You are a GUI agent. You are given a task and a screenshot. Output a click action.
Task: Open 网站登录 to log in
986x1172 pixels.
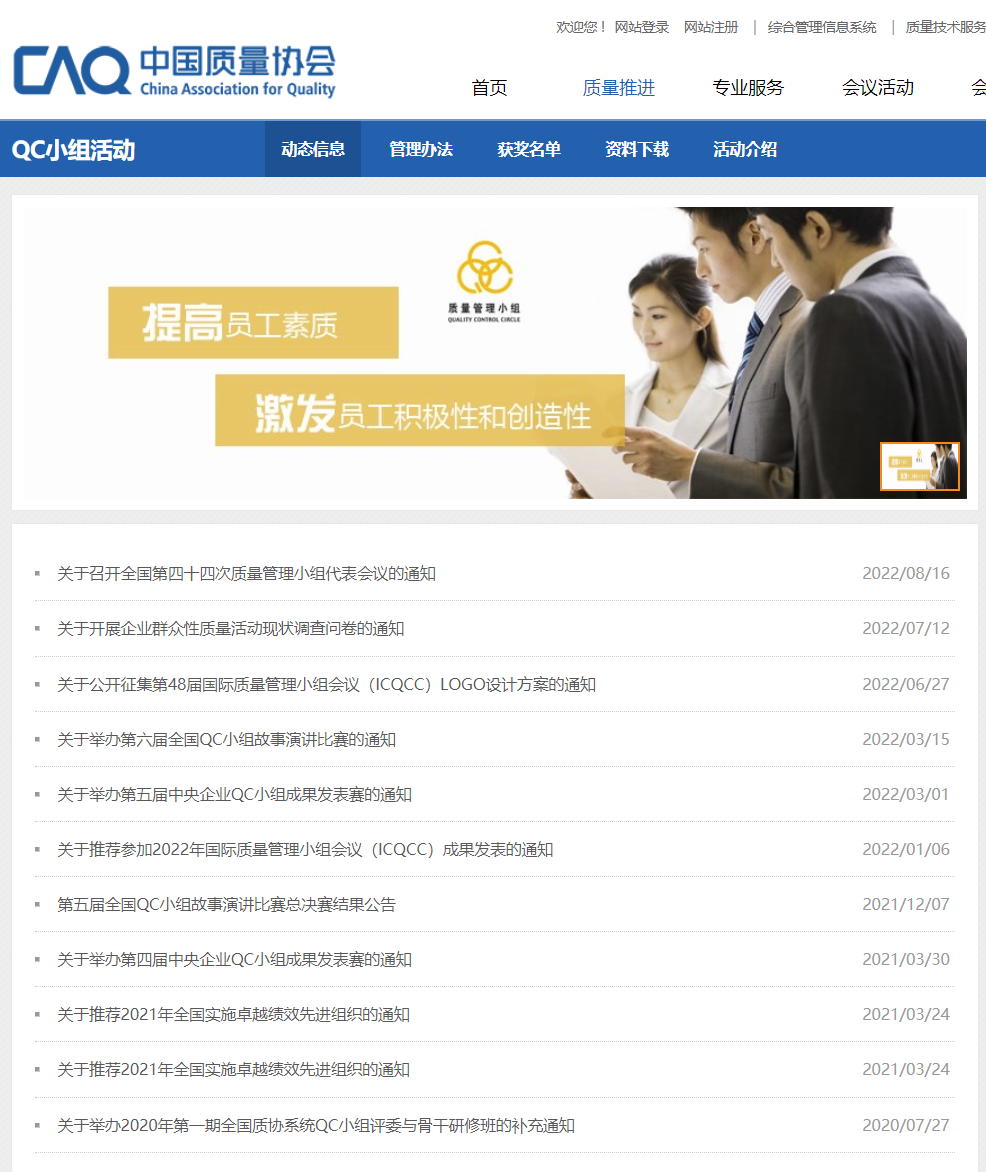(638, 27)
